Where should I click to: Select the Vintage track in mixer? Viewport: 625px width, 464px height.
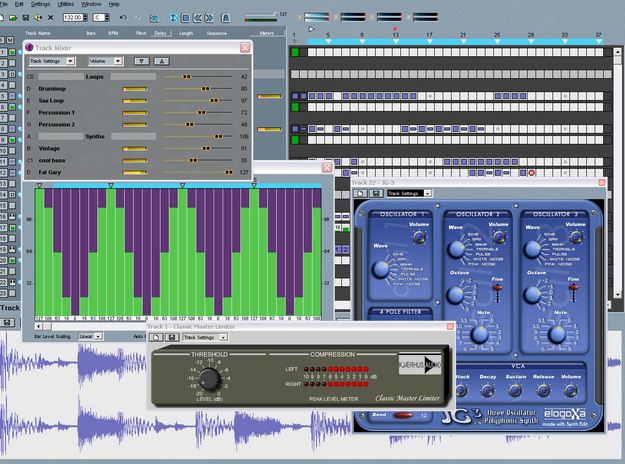[49, 148]
